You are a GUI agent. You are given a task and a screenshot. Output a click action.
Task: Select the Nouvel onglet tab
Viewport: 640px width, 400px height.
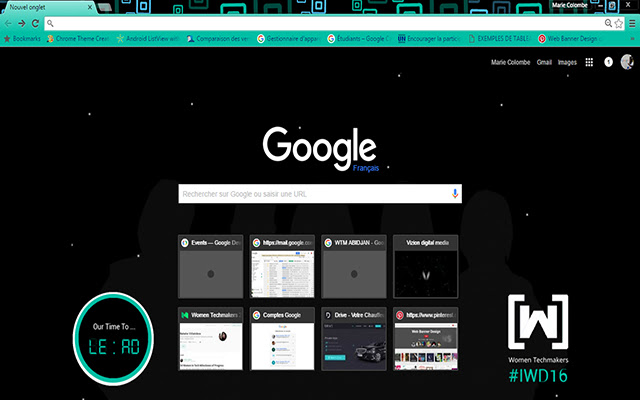(x=48, y=7)
